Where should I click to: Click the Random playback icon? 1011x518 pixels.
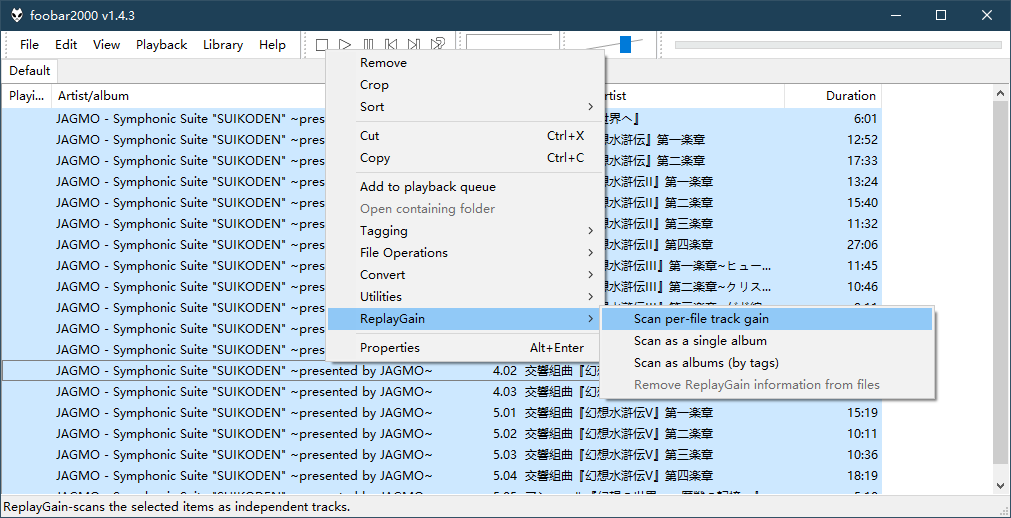438,45
